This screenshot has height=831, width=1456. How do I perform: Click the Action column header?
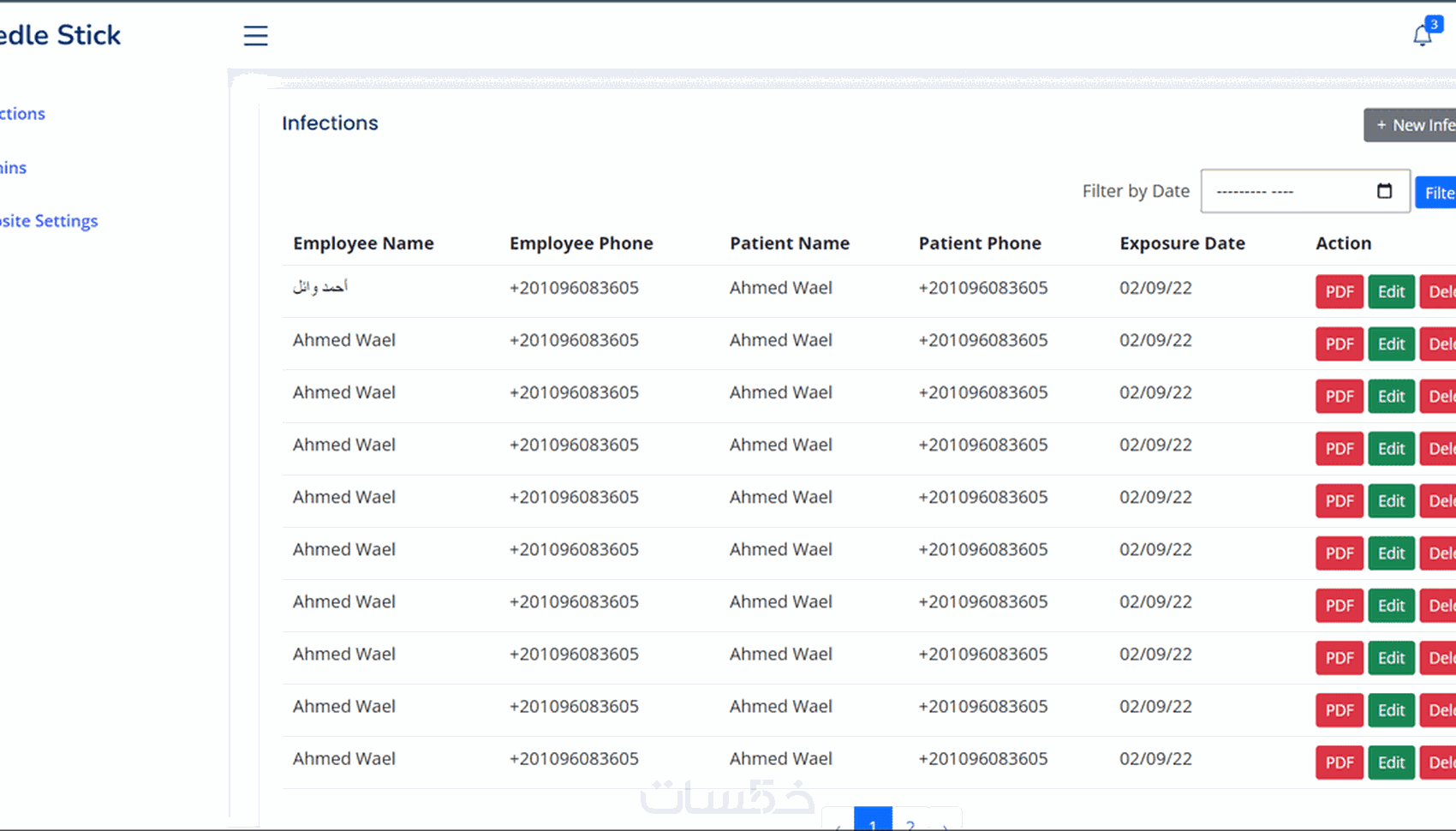coord(1343,243)
